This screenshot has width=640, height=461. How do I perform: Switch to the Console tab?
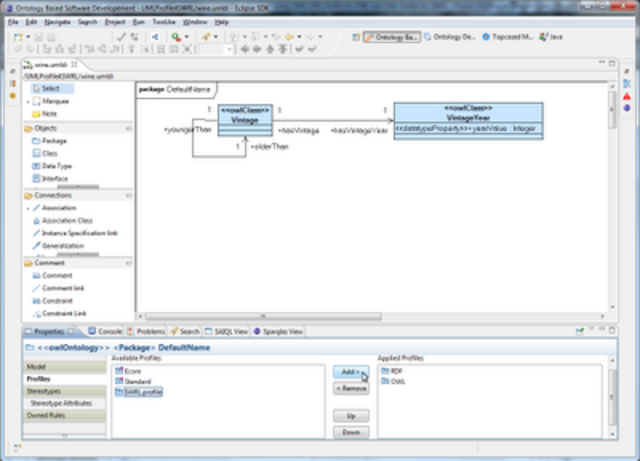point(105,332)
